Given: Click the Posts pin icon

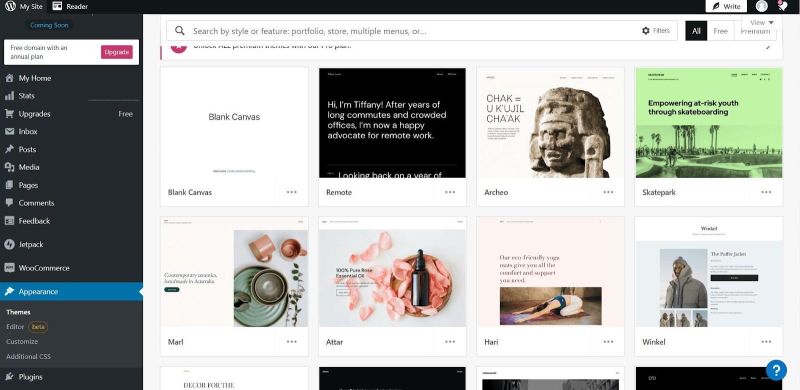Looking at the screenshot, I should 9,149.
